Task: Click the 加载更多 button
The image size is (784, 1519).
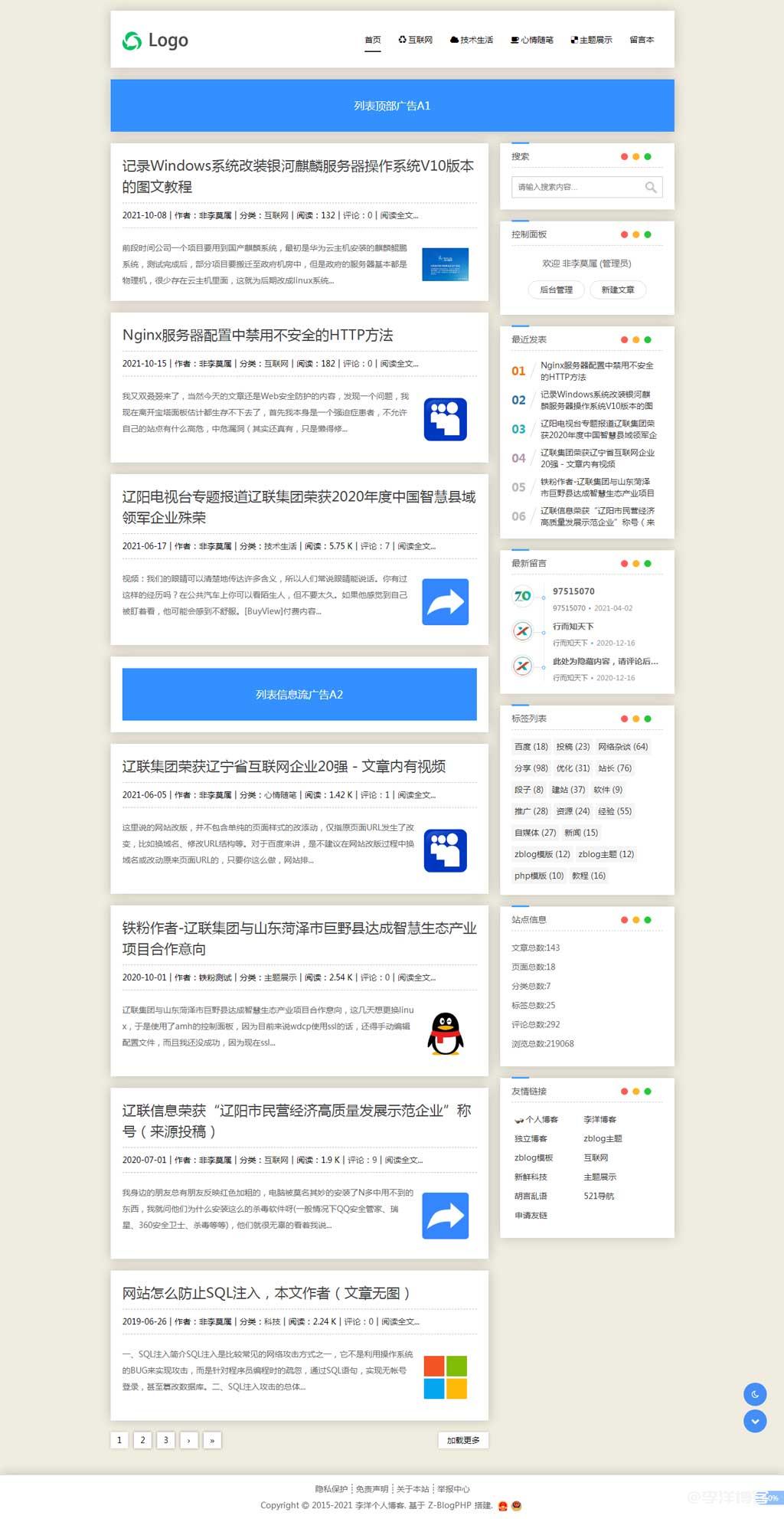Action: click(x=463, y=1440)
